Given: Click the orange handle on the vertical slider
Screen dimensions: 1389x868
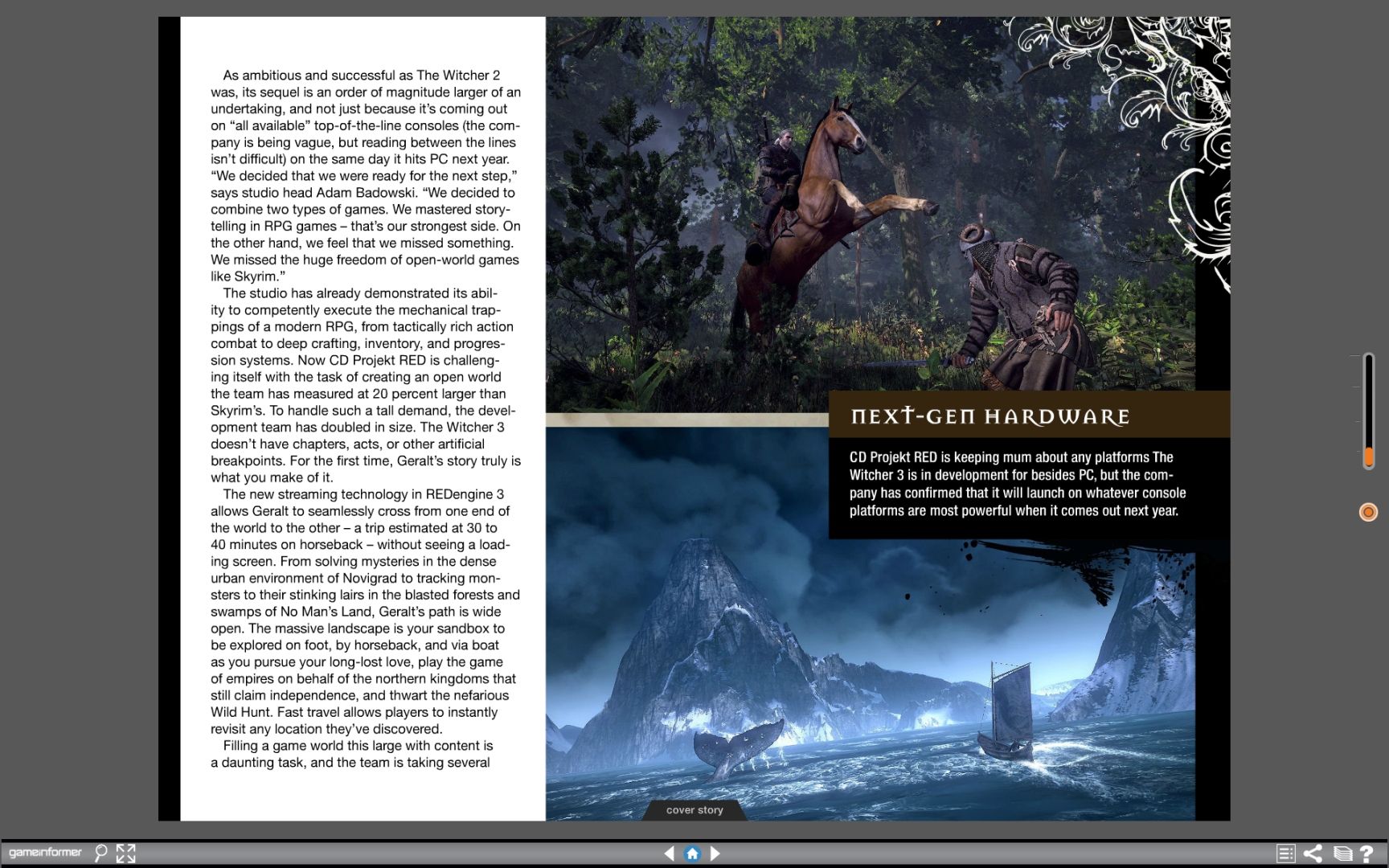Looking at the screenshot, I should pyautogui.click(x=1368, y=458).
